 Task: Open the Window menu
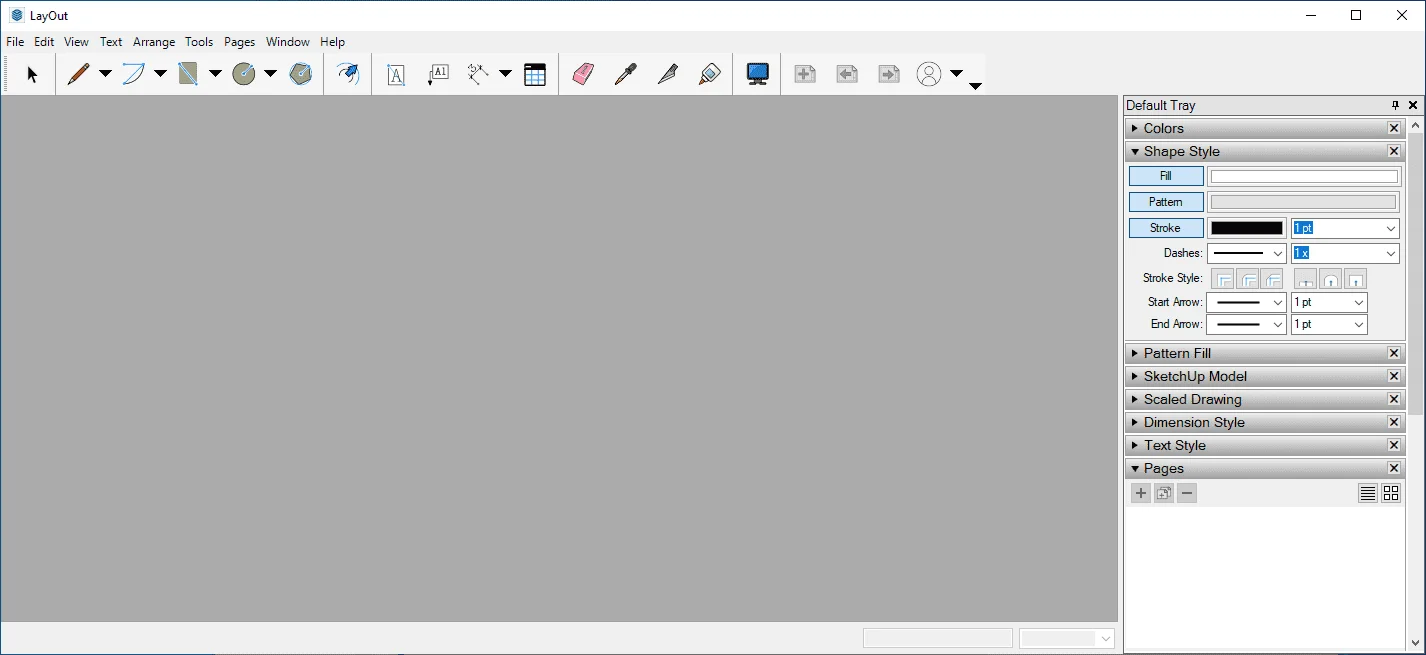click(288, 42)
